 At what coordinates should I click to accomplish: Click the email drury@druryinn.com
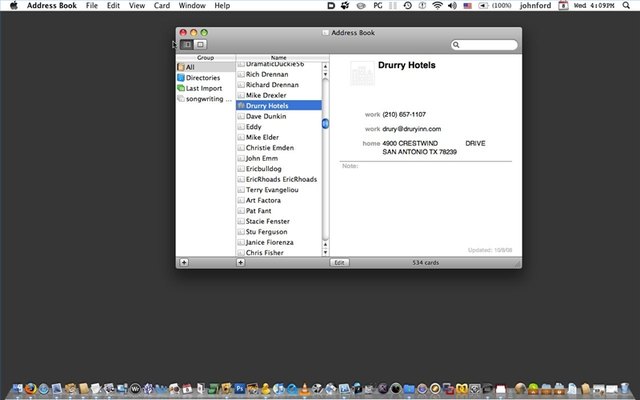pos(411,129)
